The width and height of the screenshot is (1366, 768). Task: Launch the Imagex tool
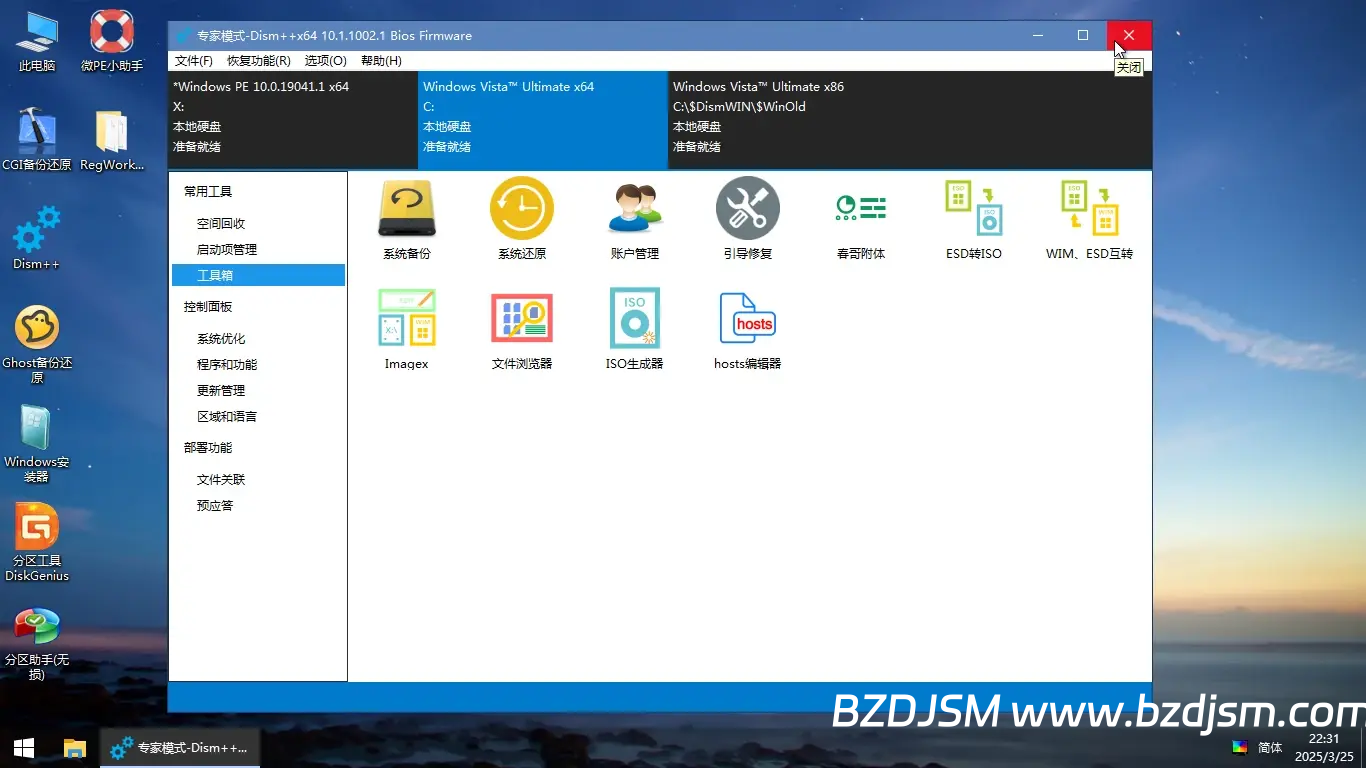(407, 330)
